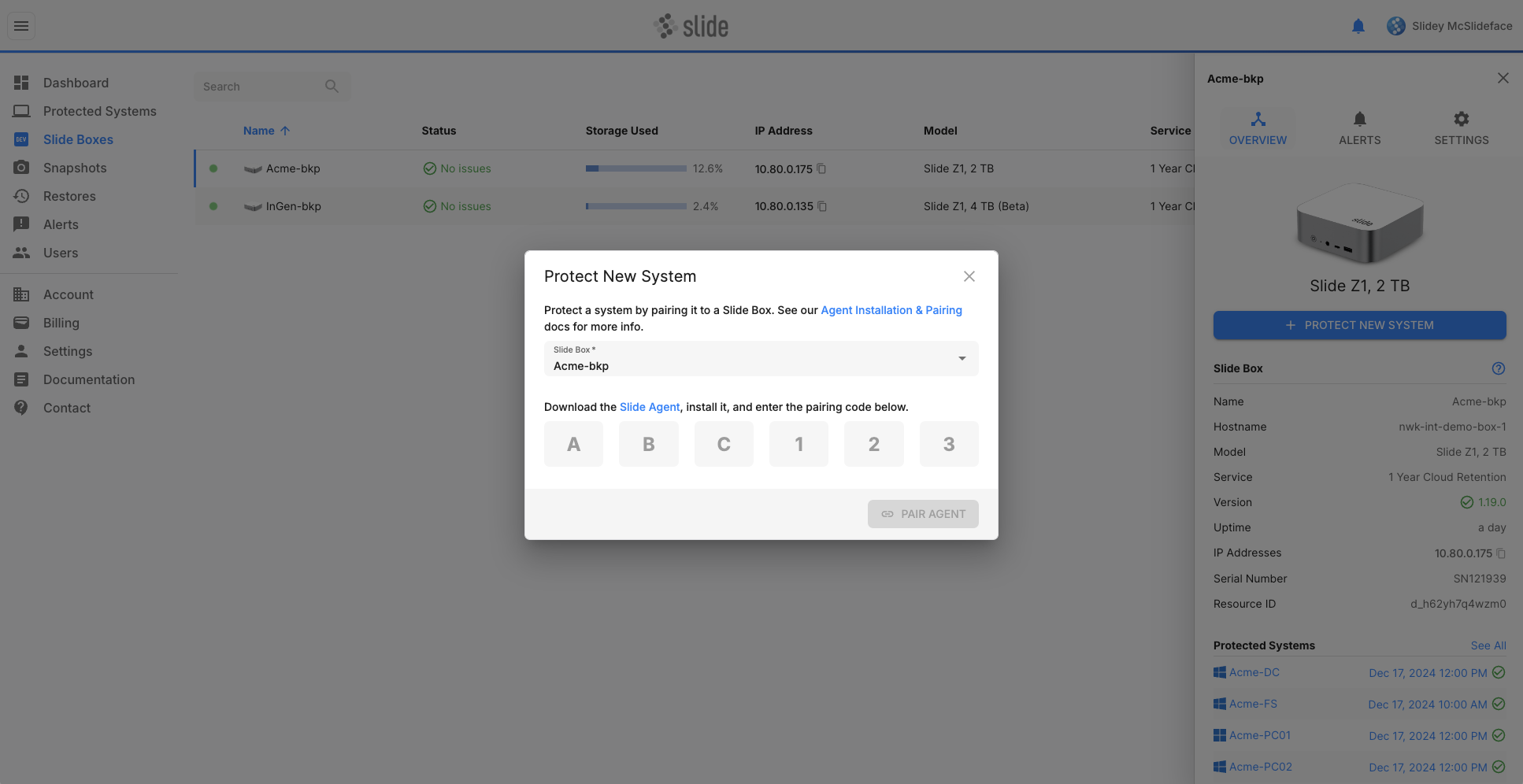Click Slide Box help question icon

(x=1499, y=368)
